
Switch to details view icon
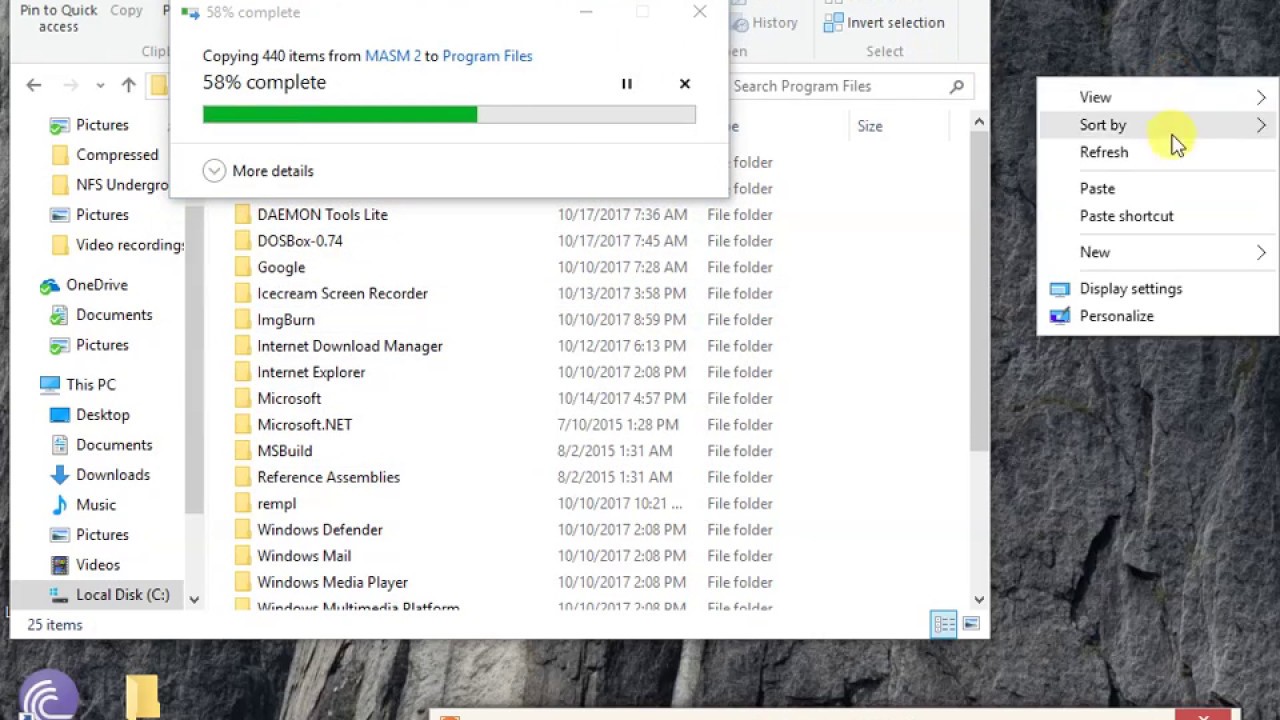pos(944,625)
